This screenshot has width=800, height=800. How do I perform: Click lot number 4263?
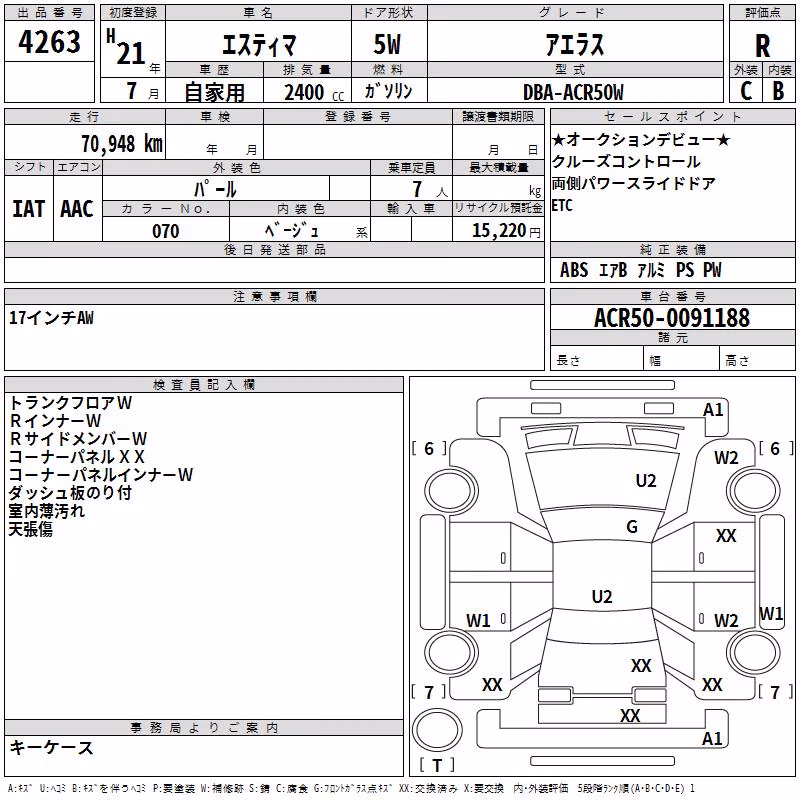click(49, 41)
